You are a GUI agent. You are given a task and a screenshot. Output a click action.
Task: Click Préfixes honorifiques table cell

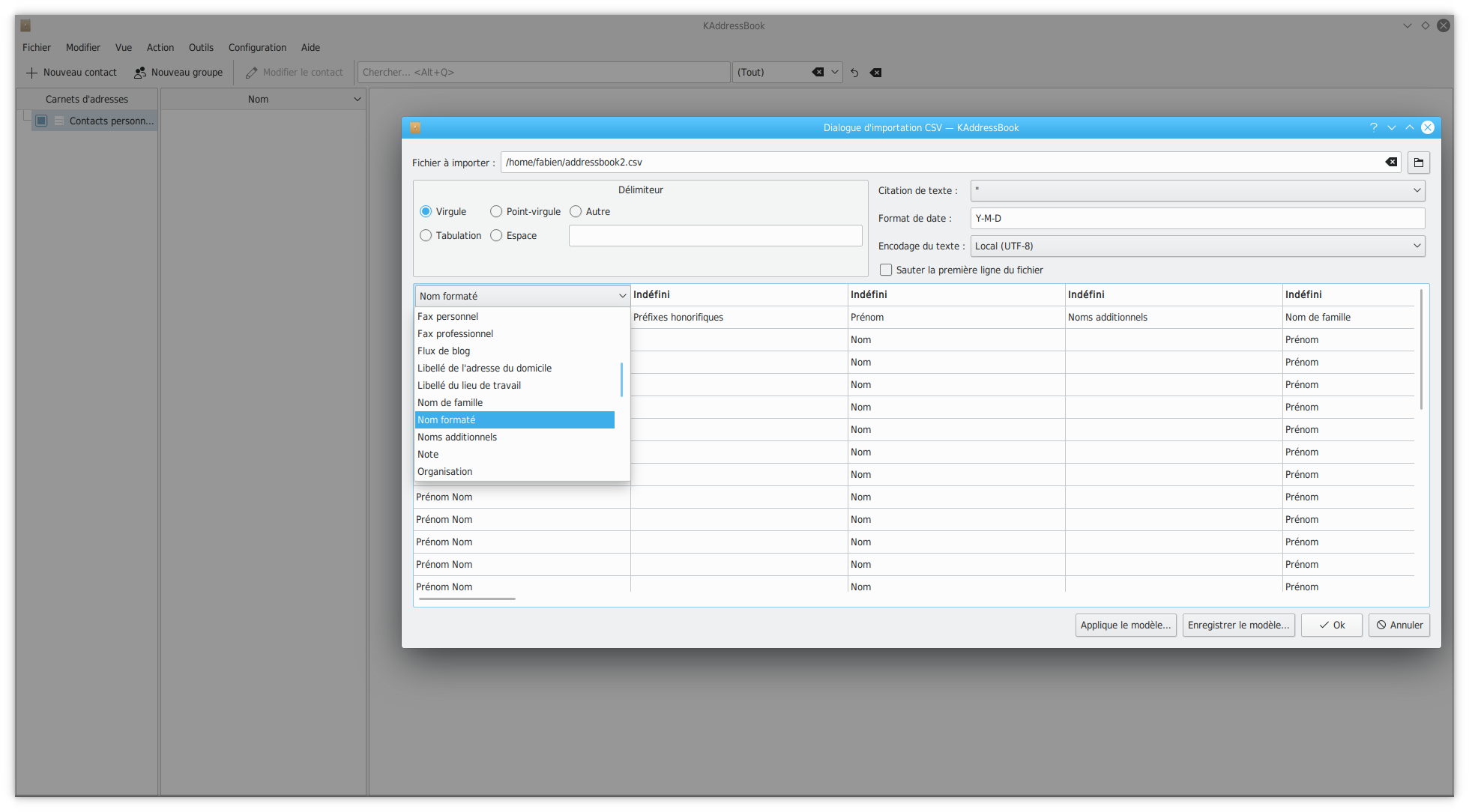point(738,318)
